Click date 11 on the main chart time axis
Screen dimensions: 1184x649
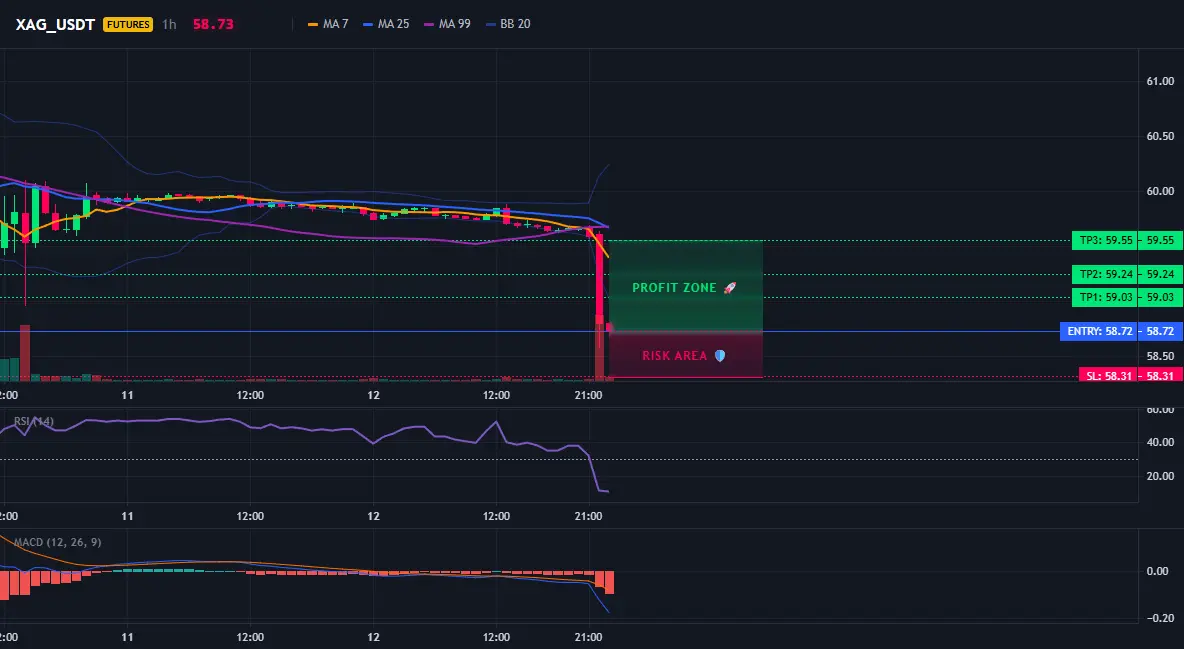[127, 395]
